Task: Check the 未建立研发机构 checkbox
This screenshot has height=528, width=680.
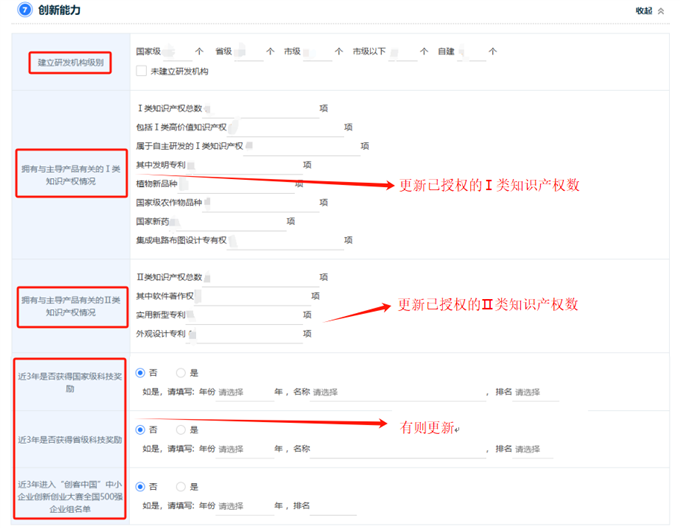Action: 141,71
